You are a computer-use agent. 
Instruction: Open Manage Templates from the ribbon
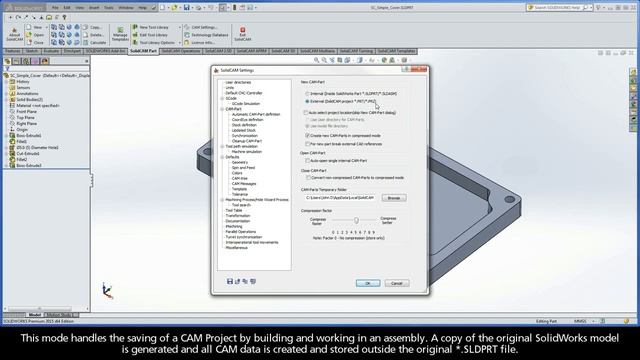[120, 34]
